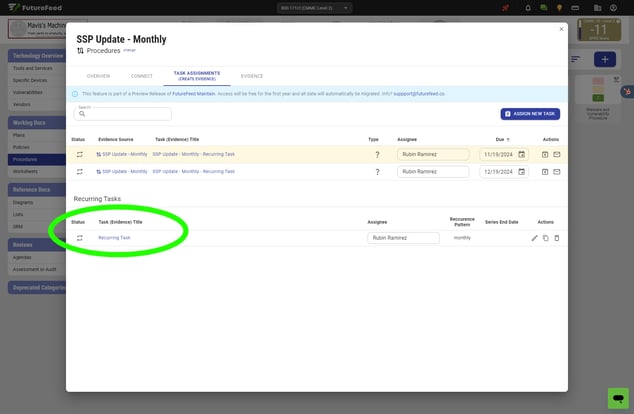Screen dimensions: 634x414
Task: Click the Assign New Task button
Action: (530, 114)
